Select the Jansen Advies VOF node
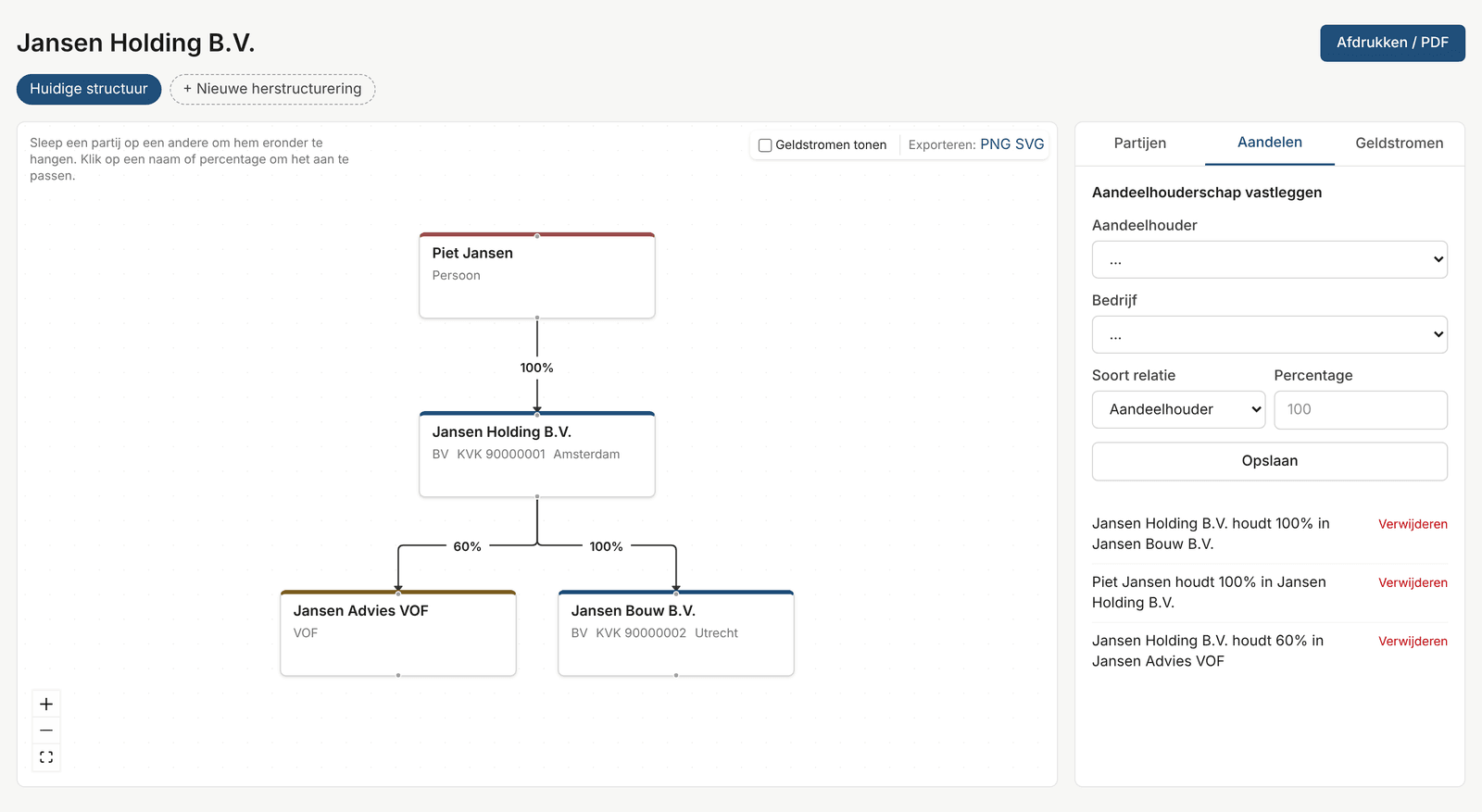The width and height of the screenshot is (1482, 812). tap(398, 633)
